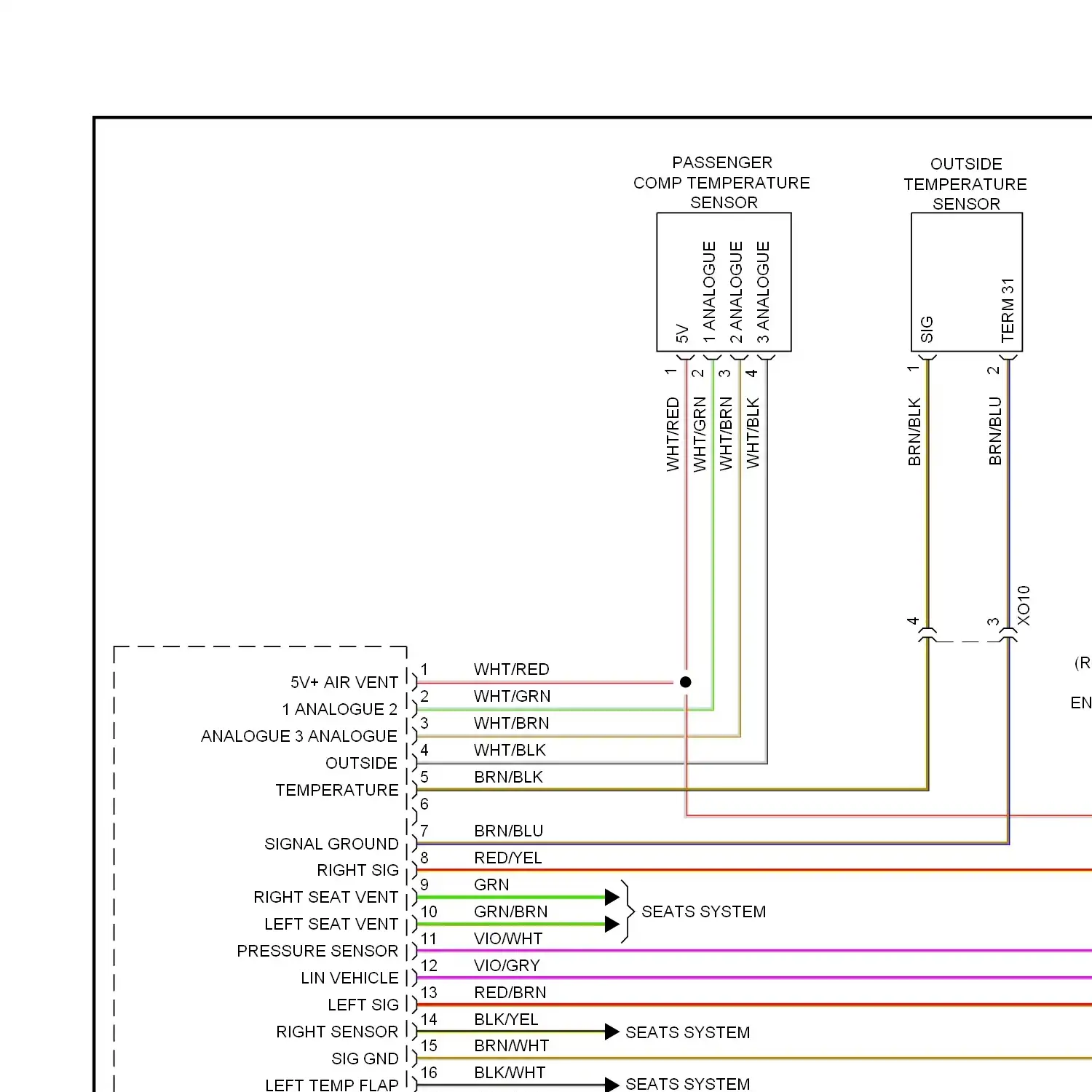Click the TERM 31 terminal label
Screen dimensions: 1092x1092
pyautogui.click(x=1008, y=310)
